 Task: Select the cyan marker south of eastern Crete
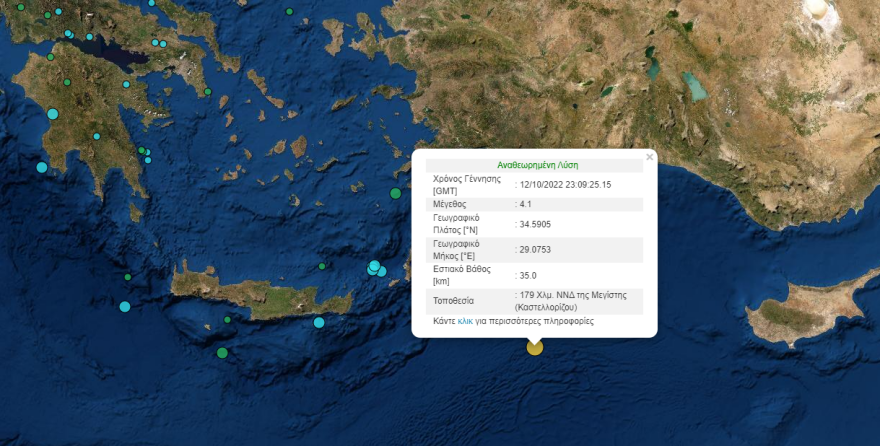[319, 323]
